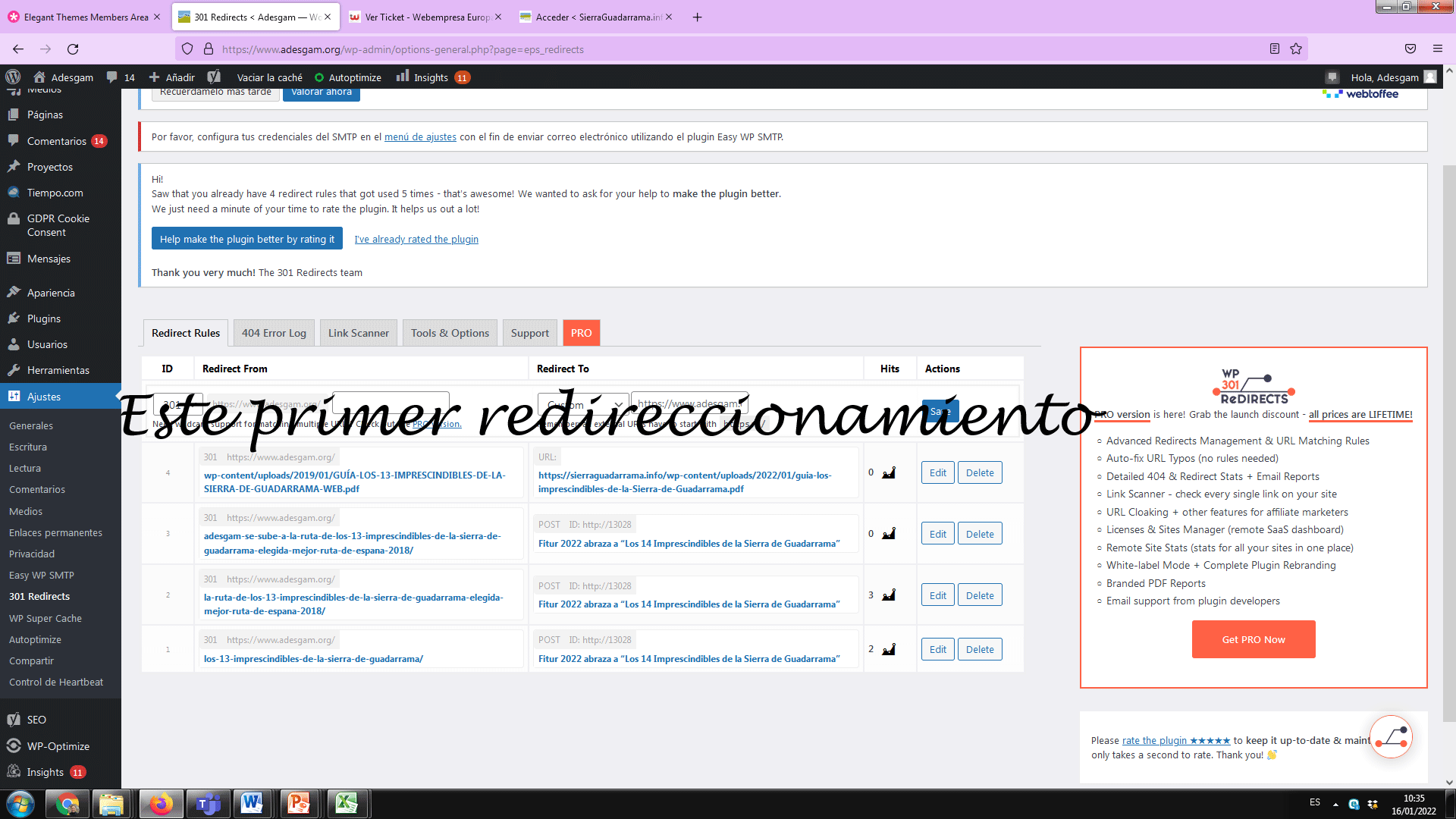
Task: Switch to the Link Scanner tab
Action: coord(359,333)
